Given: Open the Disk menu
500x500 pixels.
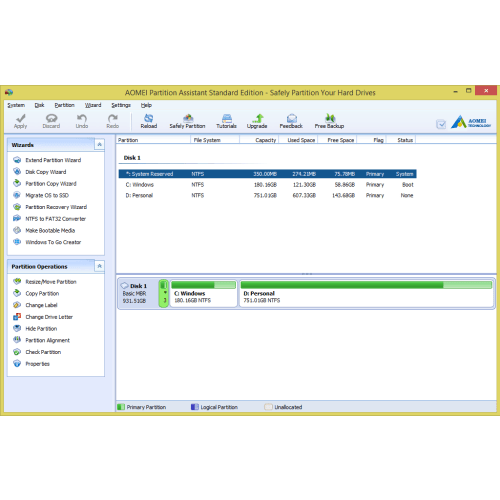Looking at the screenshot, I should coord(39,105).
